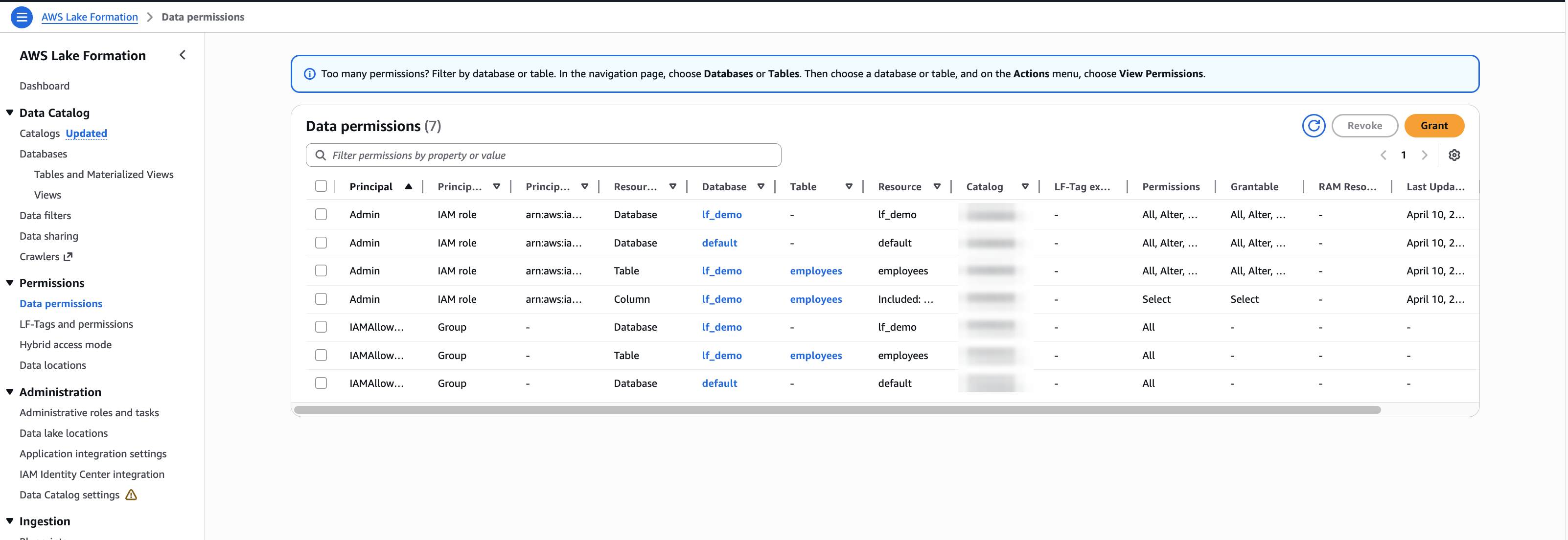The image size is (1568, 540).
Task: Open default database link in Admin row
Action: coord(719,243)
